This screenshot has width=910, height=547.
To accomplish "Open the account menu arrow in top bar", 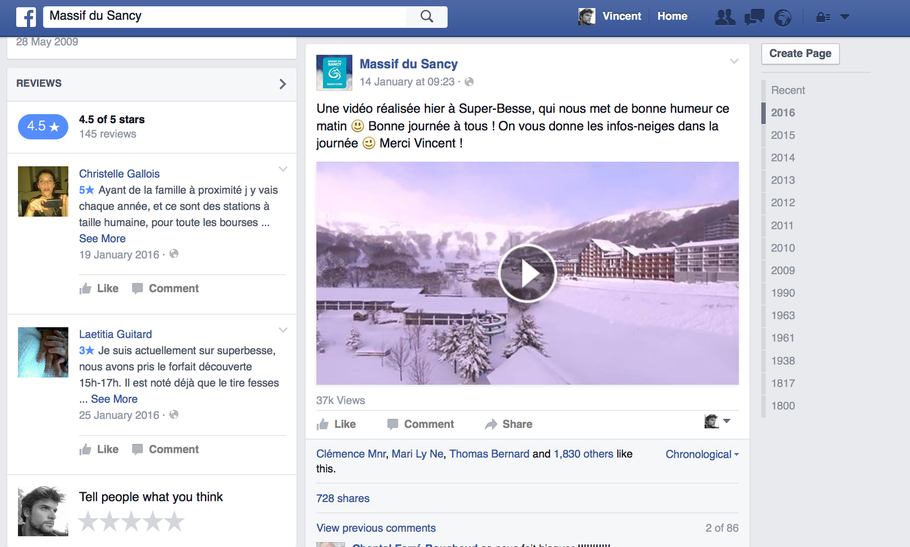I will click(844, 17).
